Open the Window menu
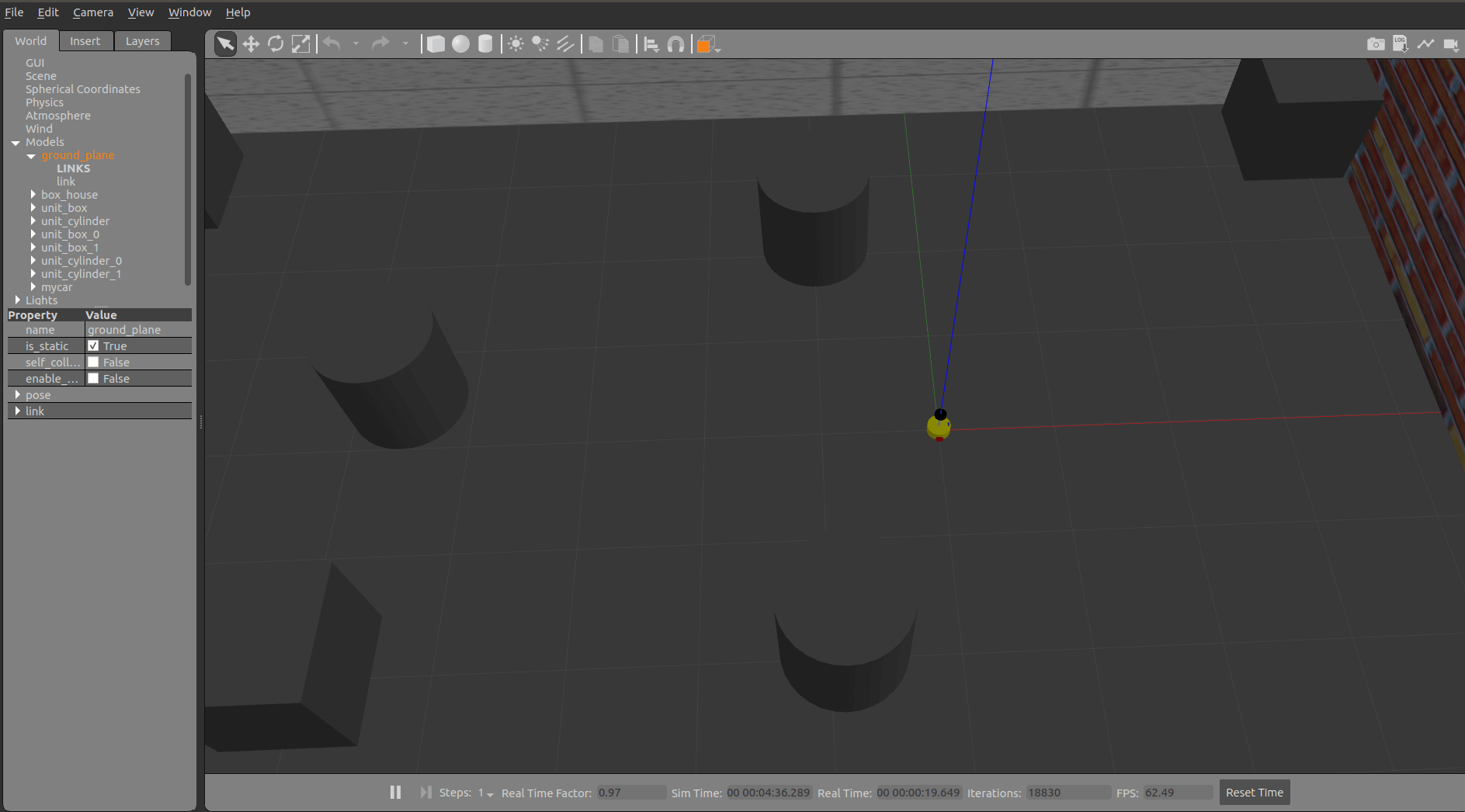Viewport: 1465px width, 812px height. (189, 12)
